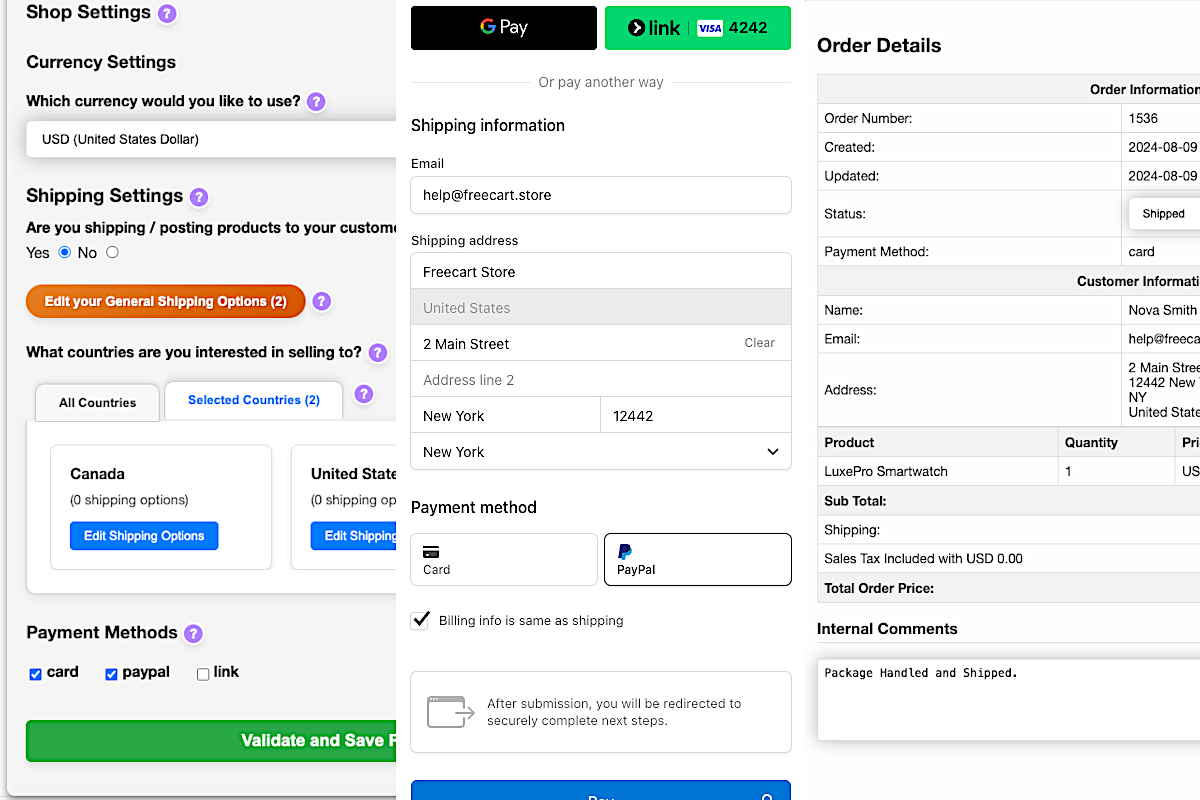The height and width of the screenshot is (800, 1200).
Task: Click help icon next to Payment Methods
Action: tap(194, 633)
